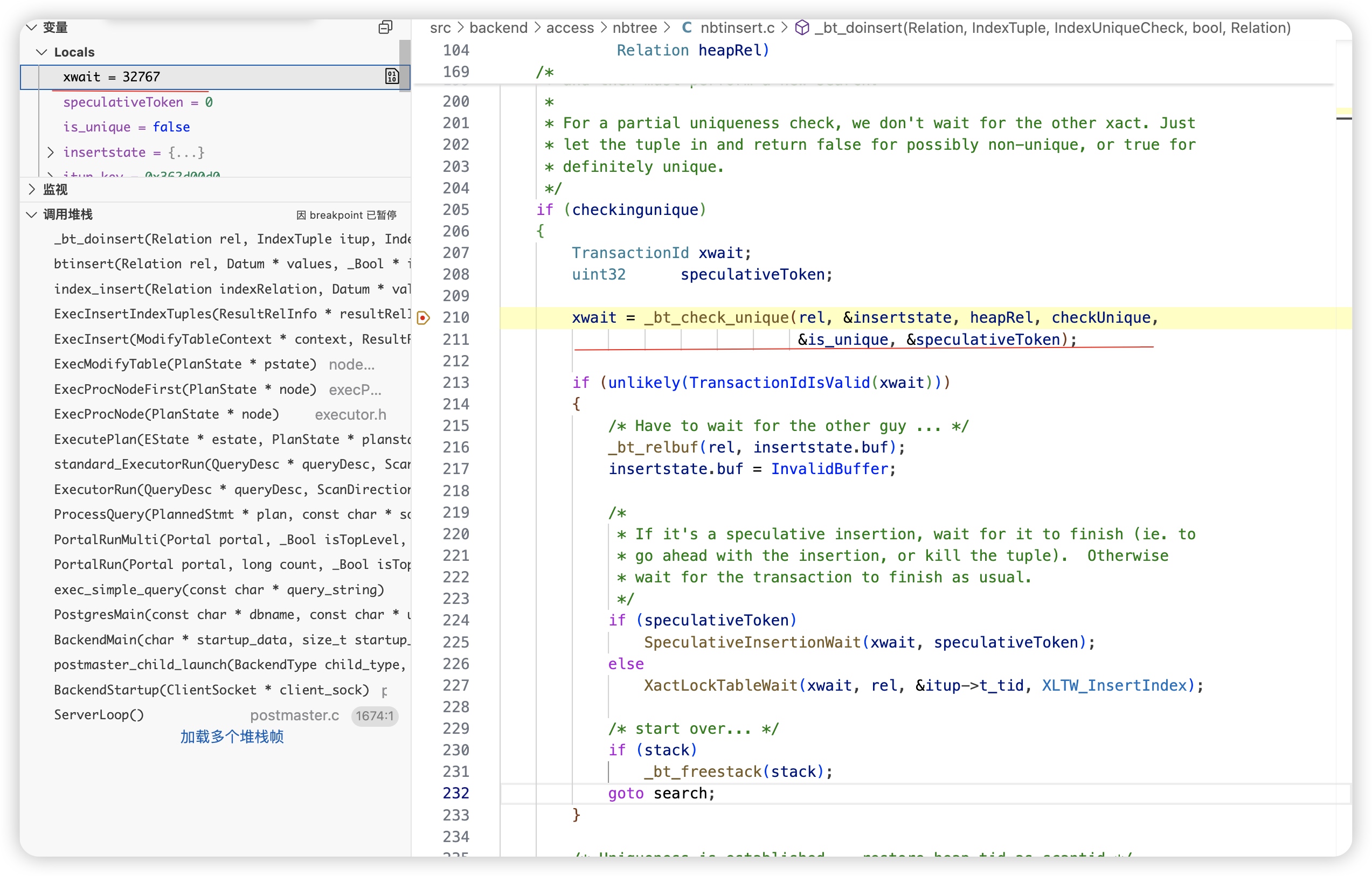Select the is_unique variable row
This screenshot has width=1372, height=876.
[x=127, y=127]
